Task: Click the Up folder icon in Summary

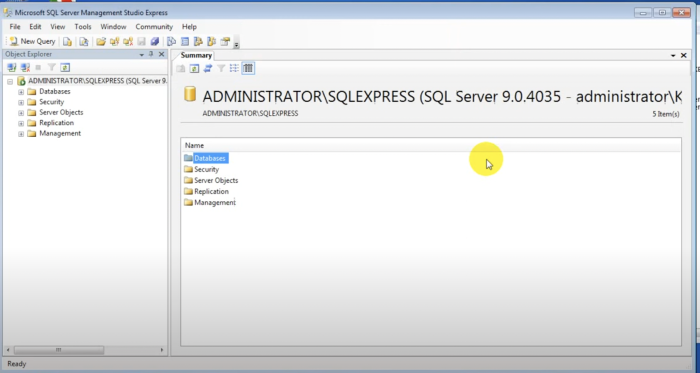Action: [x=181, y=68]
